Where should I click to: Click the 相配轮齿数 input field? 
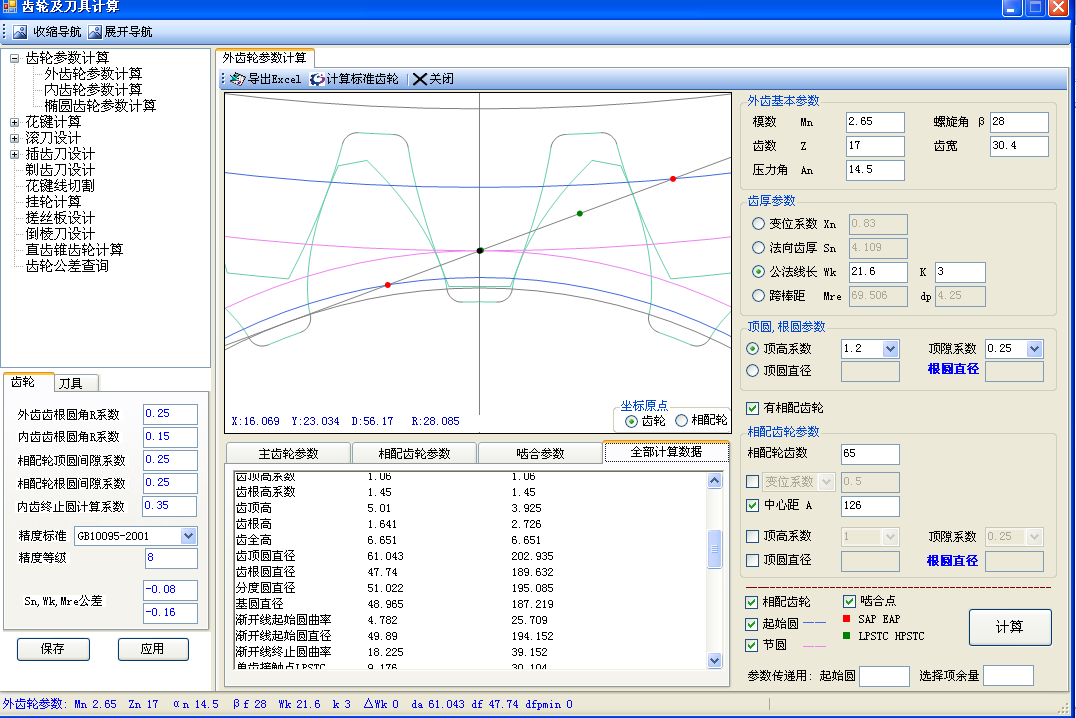coord(870,454)
